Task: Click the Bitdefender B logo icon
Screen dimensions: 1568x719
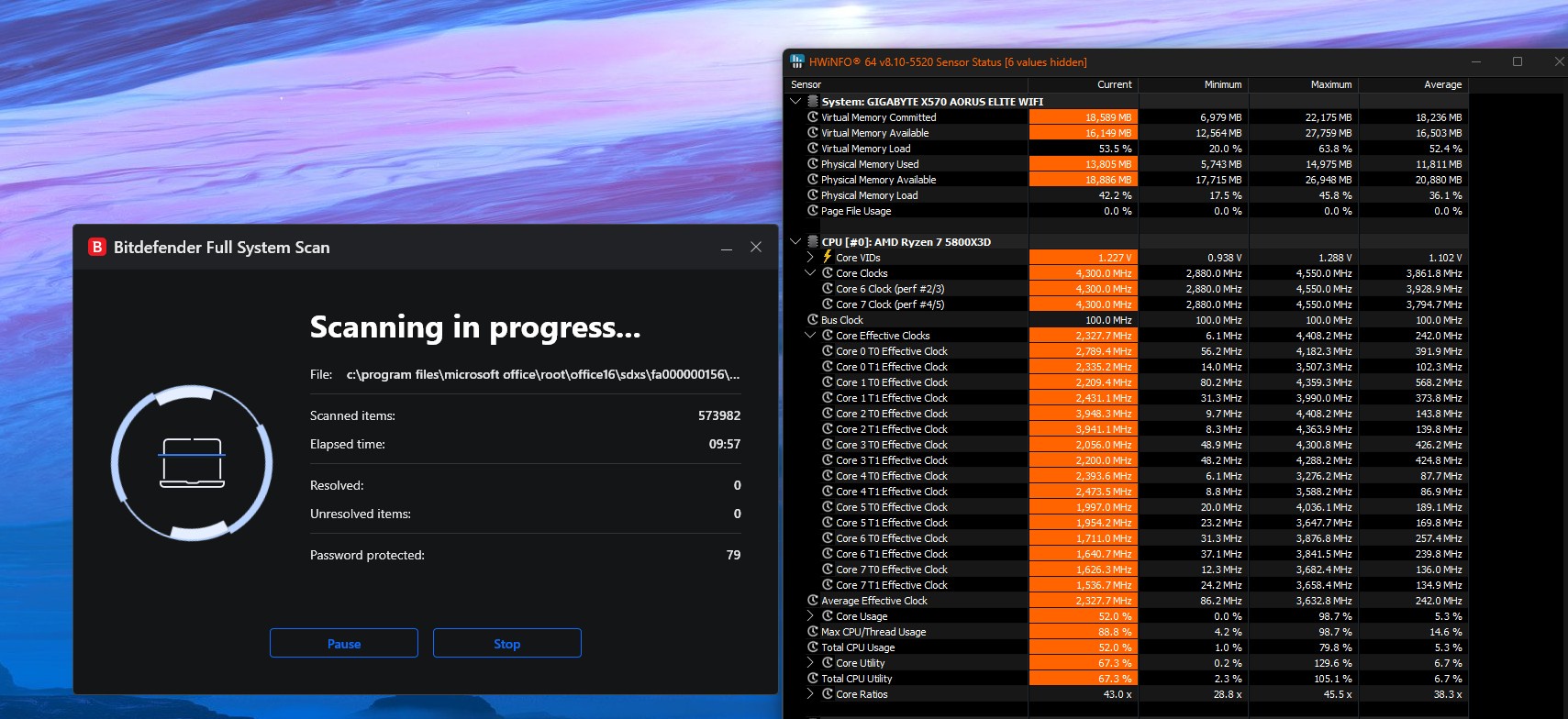Action: pos(96,247)
